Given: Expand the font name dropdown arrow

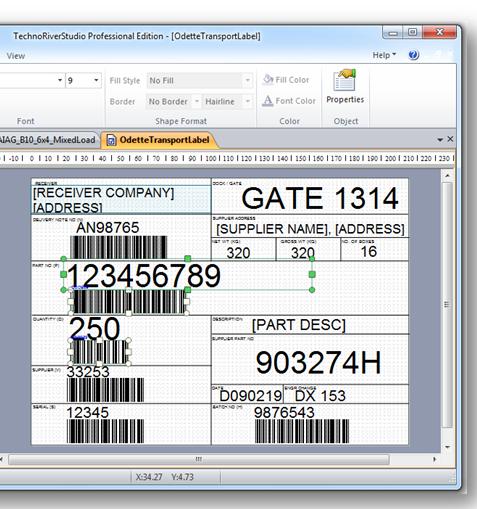Looking at the screenshot, I should [60, 80].
